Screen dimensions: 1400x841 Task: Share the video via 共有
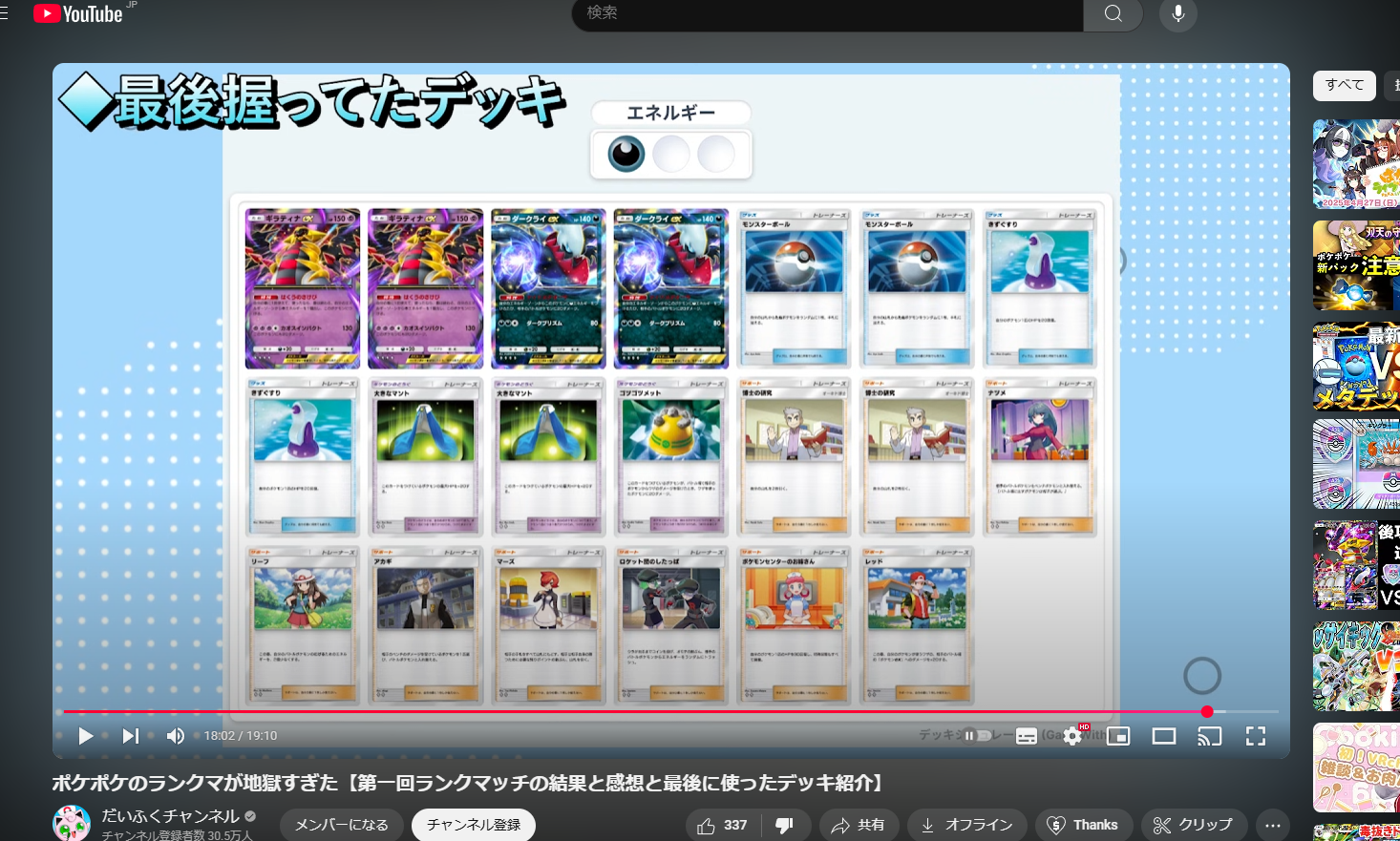pos(858,826)
